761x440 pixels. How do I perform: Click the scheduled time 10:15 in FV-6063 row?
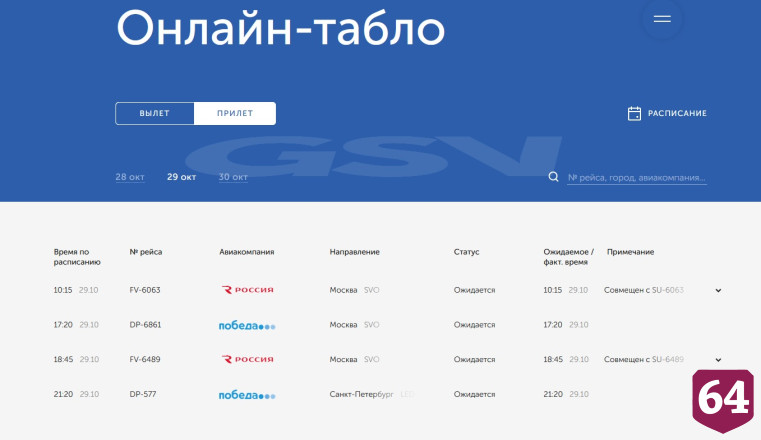[63, 290]
